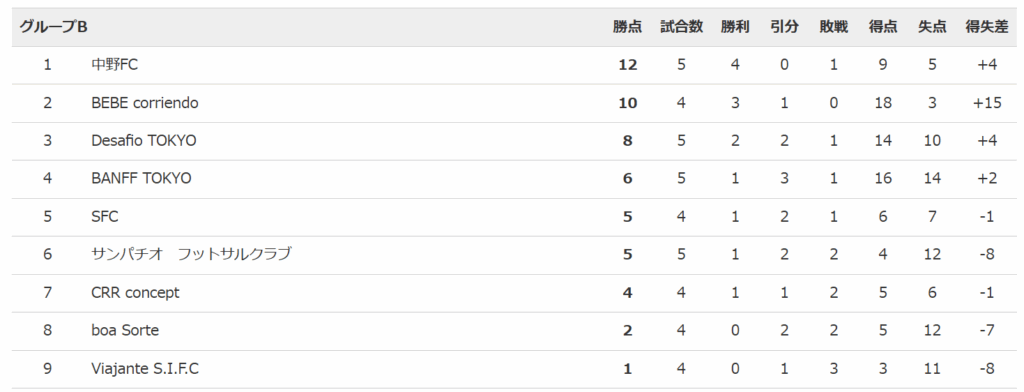Screen dimensions: 1024x392
Task: Click the boa Sorte team name
Action: 125,331
